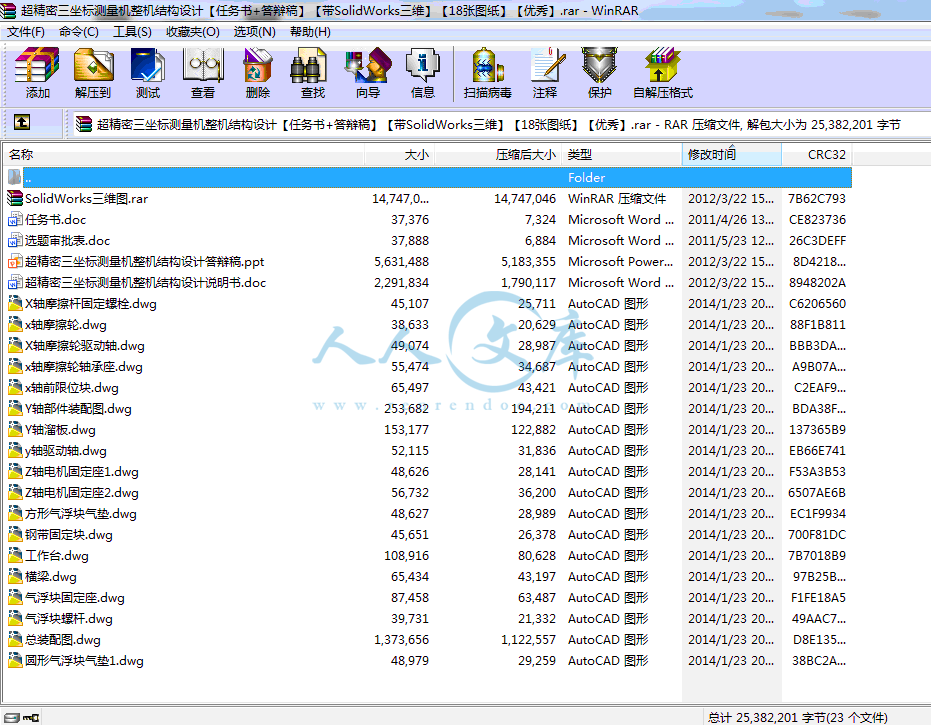Go up one folder level with the arrow
931x725 pixels.
click(x=22, y=122)
